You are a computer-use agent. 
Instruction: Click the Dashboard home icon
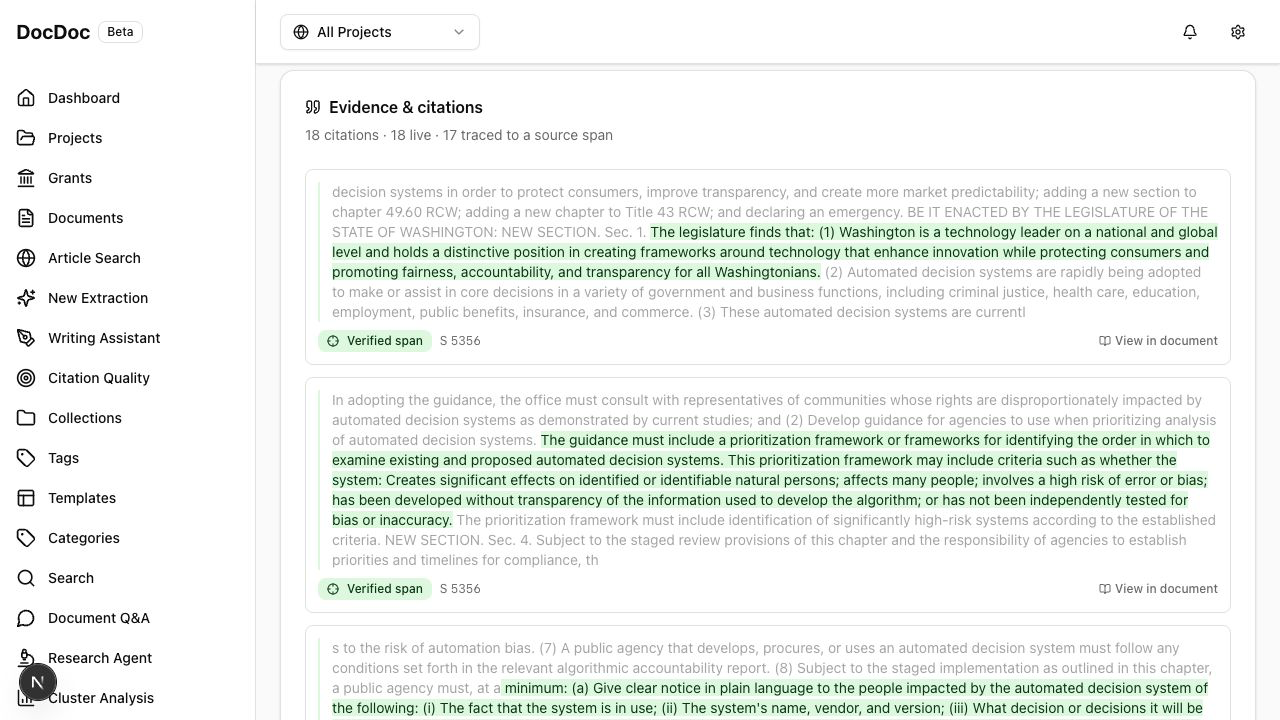point(26,98)
